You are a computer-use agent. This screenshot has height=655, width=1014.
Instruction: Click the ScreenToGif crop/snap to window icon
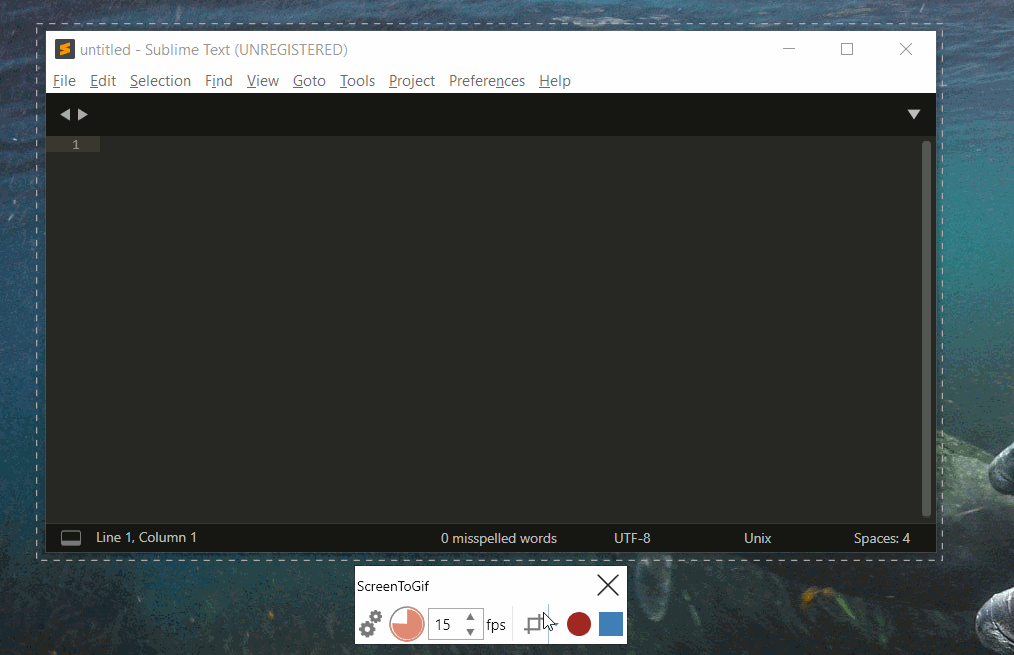point(534,624)
